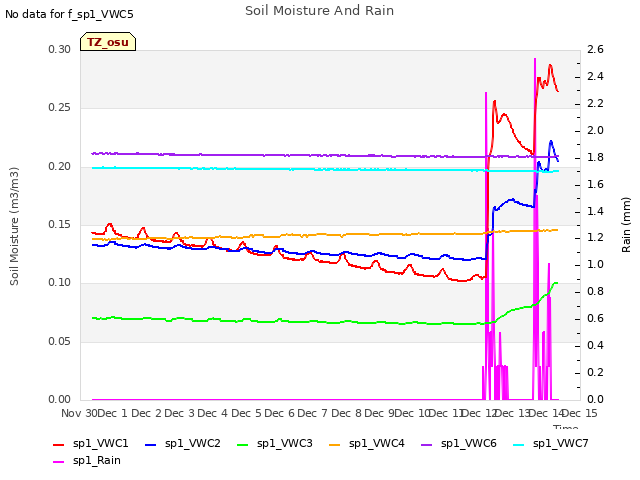This screenshot has width=640, height=480.
Task: Click the Dec 1 date tick label
Action: [x=113, y=413]
